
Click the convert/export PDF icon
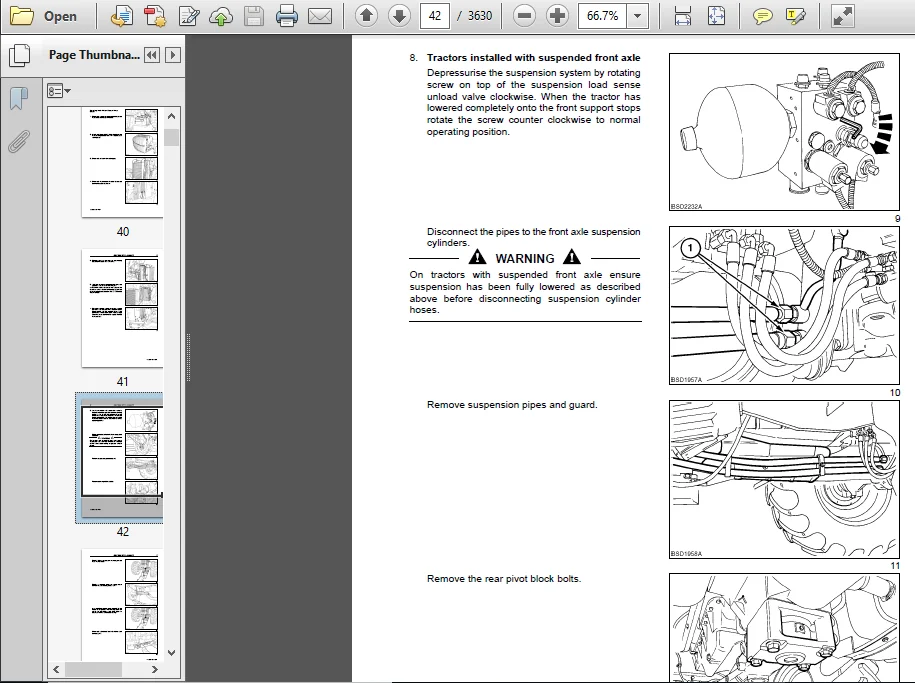121,16
